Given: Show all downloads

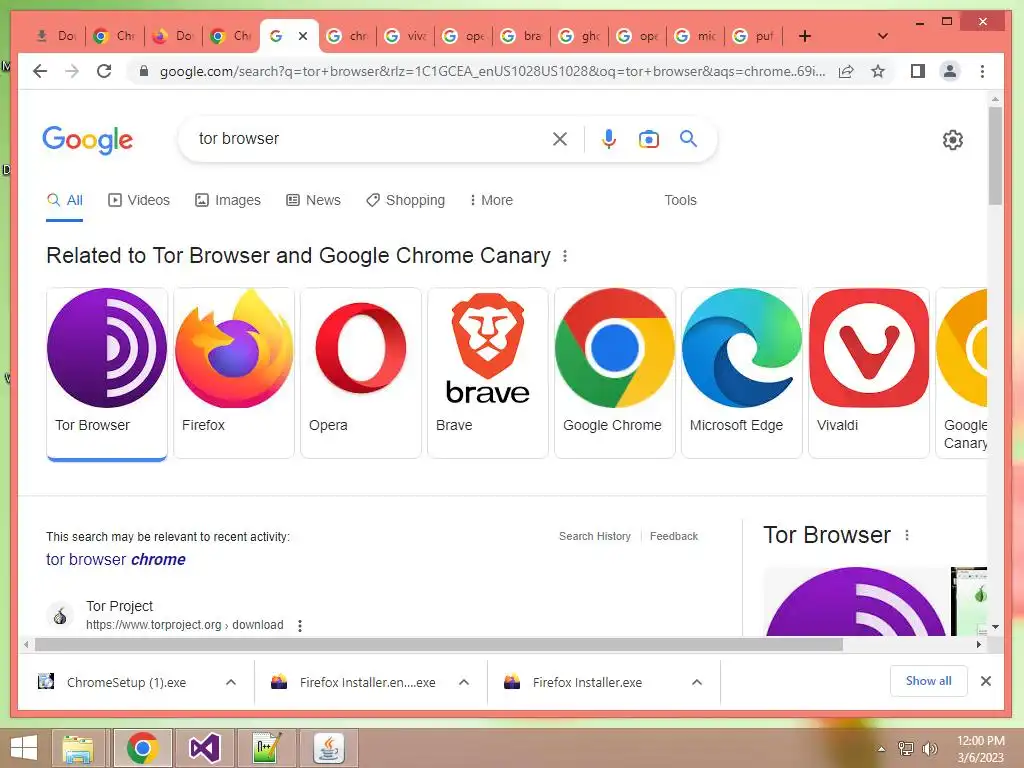Looking at the screenshot, I should tap(929, 681).
